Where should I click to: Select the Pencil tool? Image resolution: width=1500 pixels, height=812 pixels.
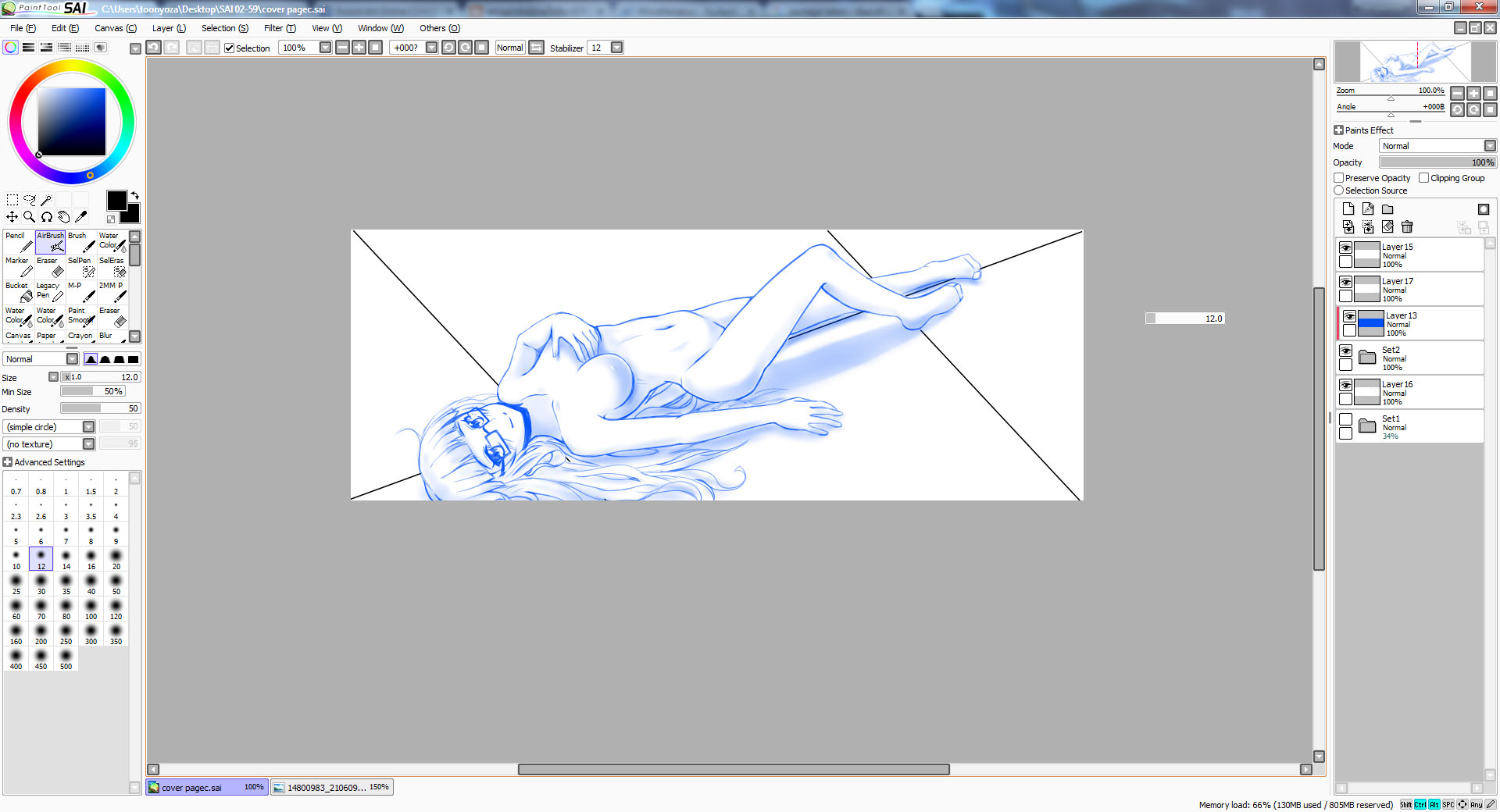tap(19, 242)
